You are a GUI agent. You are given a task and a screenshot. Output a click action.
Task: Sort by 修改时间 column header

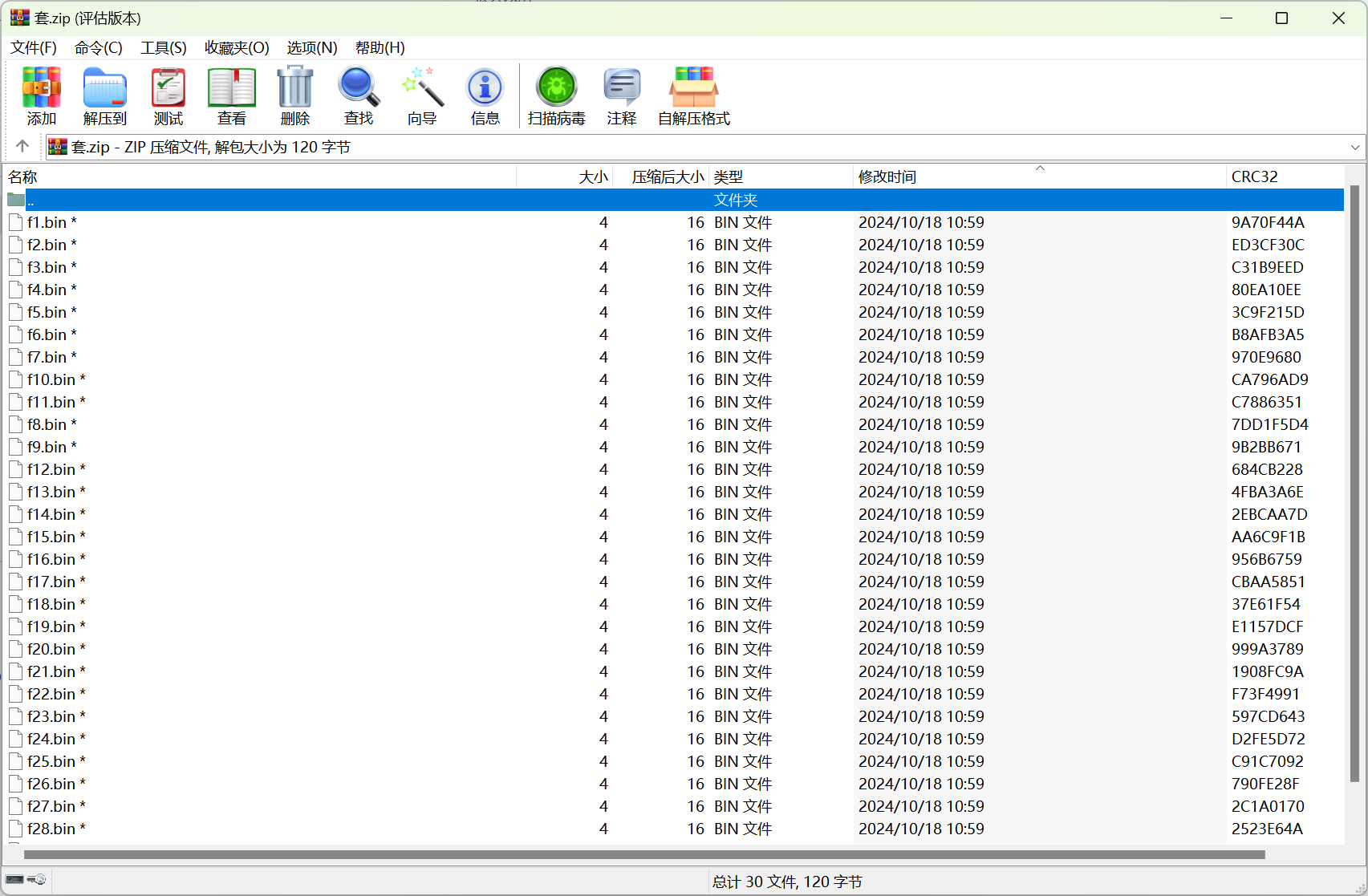pos(887,177)
